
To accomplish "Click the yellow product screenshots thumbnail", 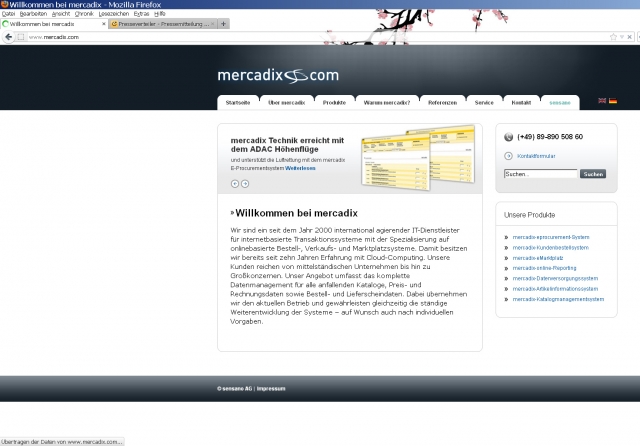I will coord(418,158).
